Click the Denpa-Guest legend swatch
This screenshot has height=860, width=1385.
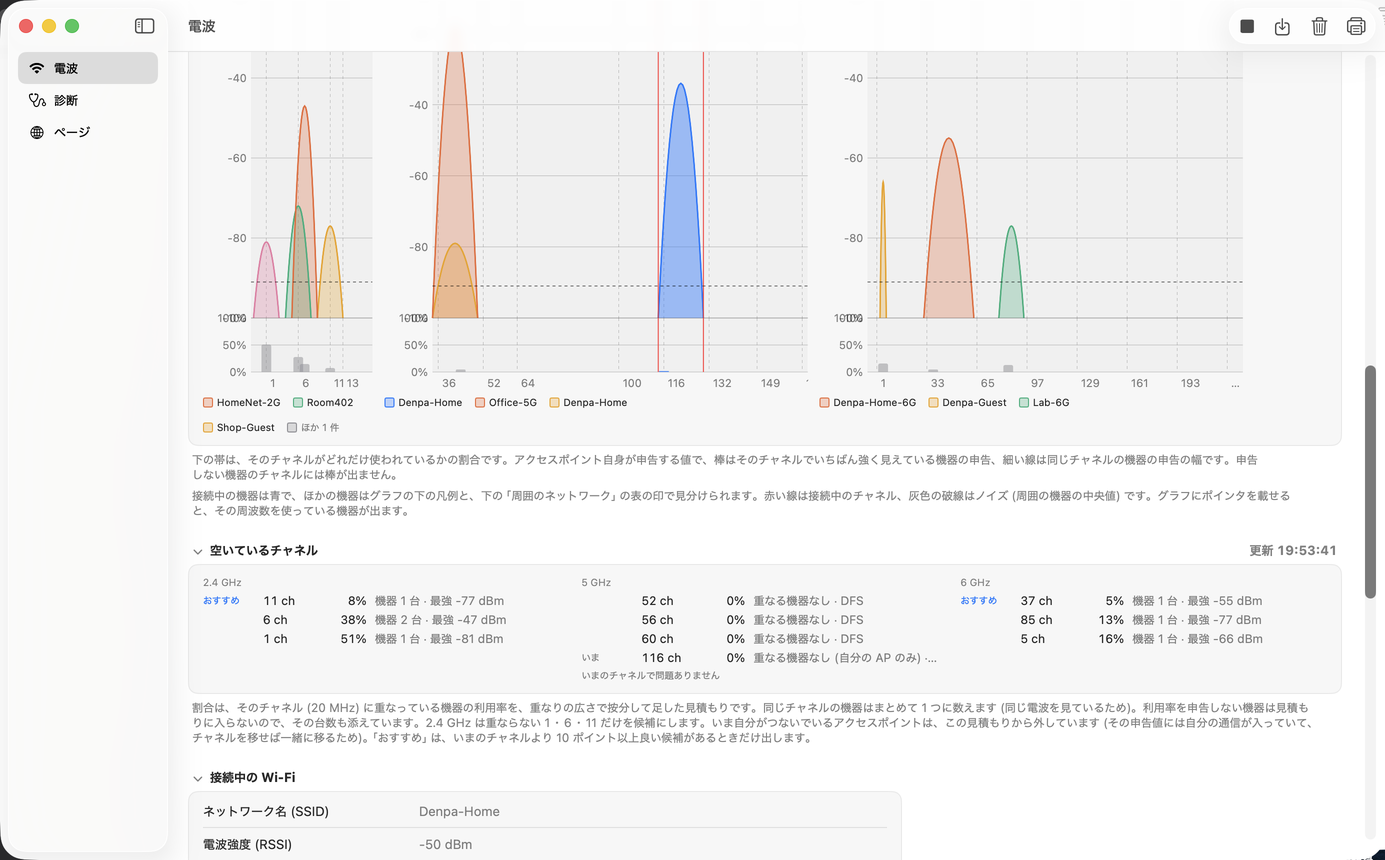pos(934,403)
